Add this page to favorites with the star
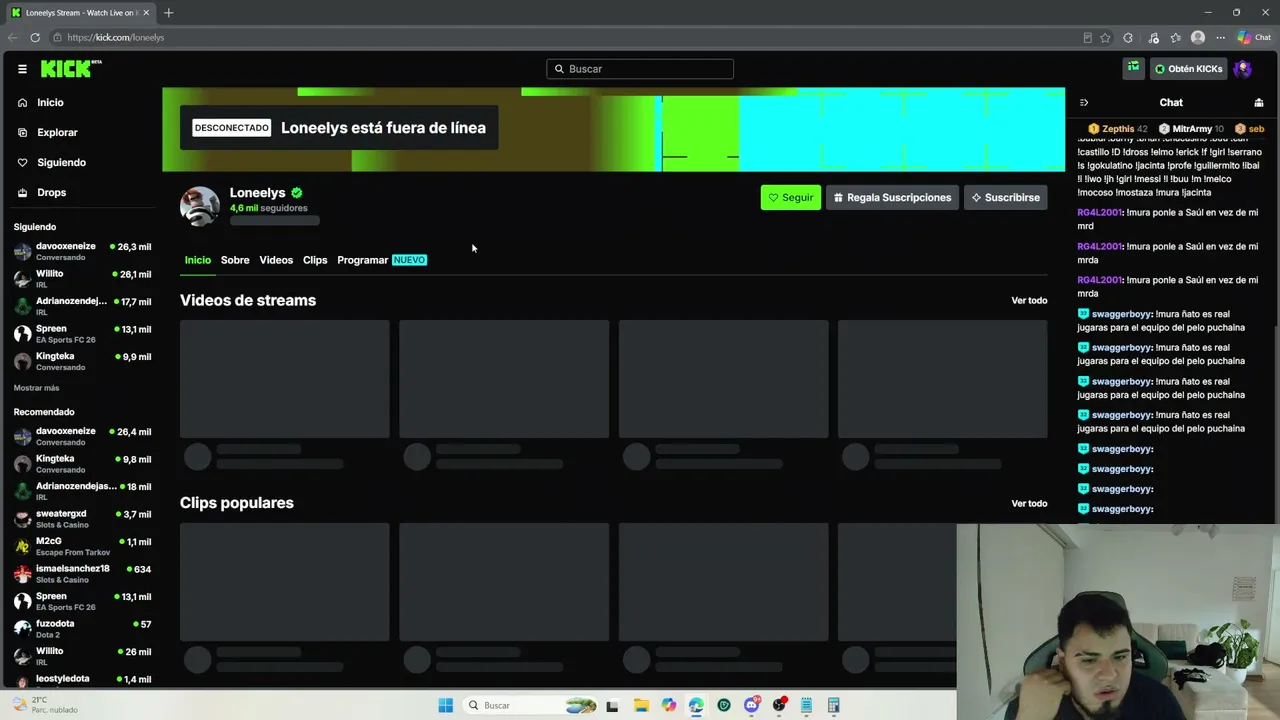Image resolution: width=1280 pixels, height=720 pixels. tap(1105, 37)
